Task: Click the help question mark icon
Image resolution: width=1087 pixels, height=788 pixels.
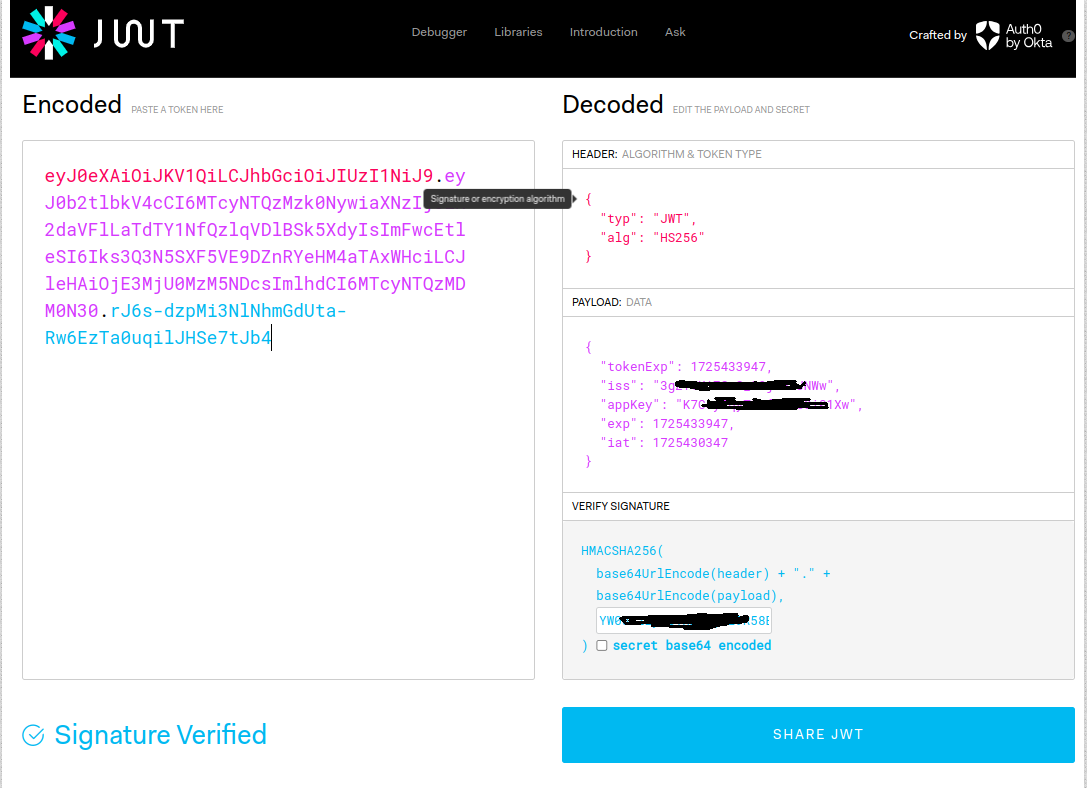Action: pos(1068,36)
